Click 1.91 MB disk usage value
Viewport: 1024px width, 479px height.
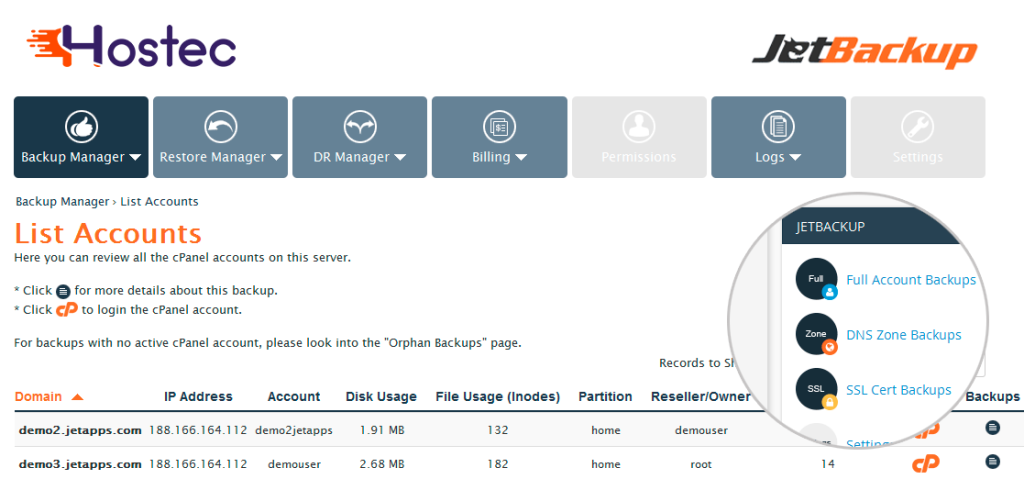(x=381, y=431)
